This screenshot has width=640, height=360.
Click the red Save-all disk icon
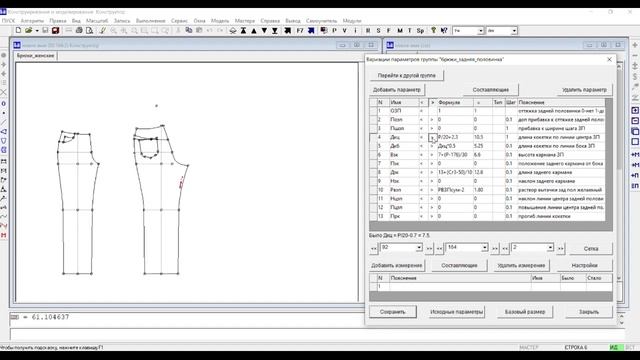click(56, 31)
